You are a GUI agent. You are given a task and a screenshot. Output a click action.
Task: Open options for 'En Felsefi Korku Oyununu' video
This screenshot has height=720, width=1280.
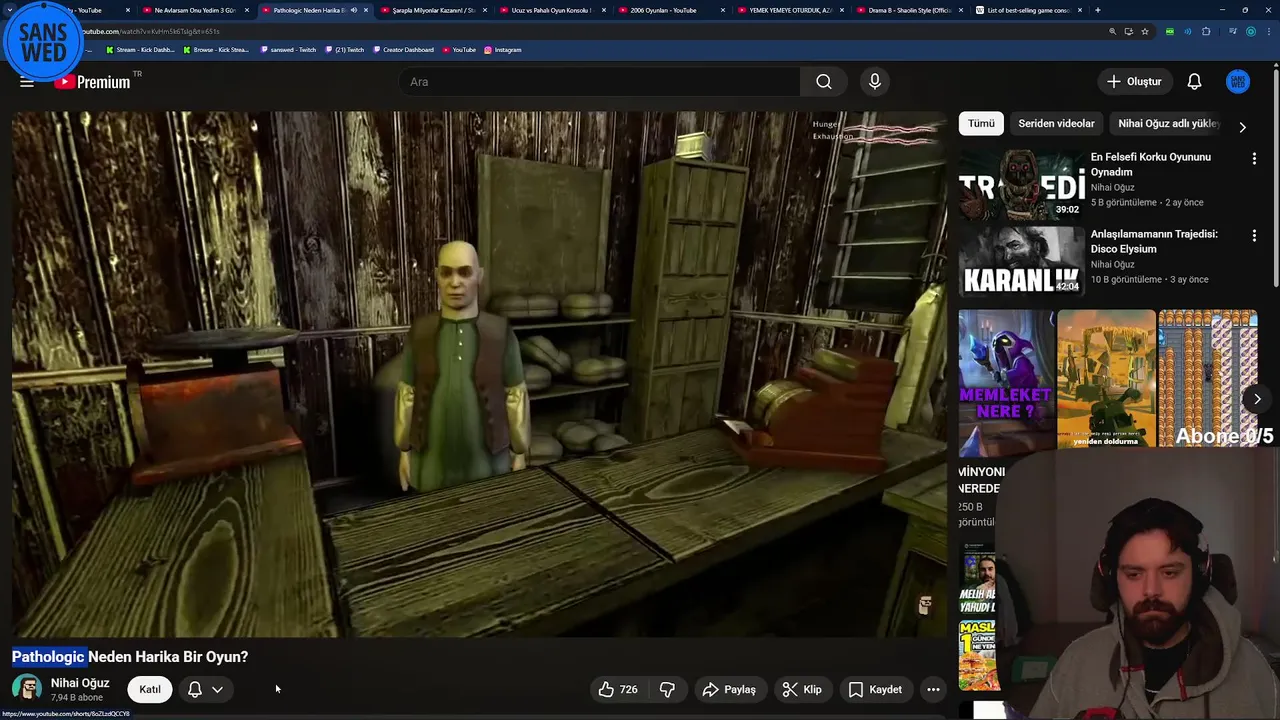coord(1254,158)
